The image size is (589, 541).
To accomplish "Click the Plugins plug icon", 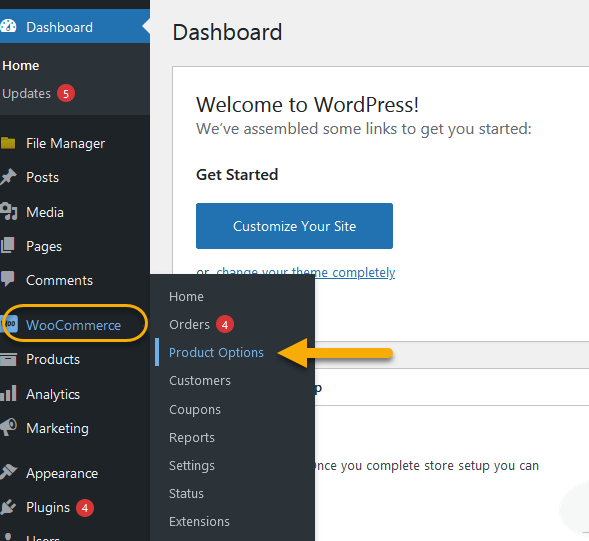I will (8, 507).
